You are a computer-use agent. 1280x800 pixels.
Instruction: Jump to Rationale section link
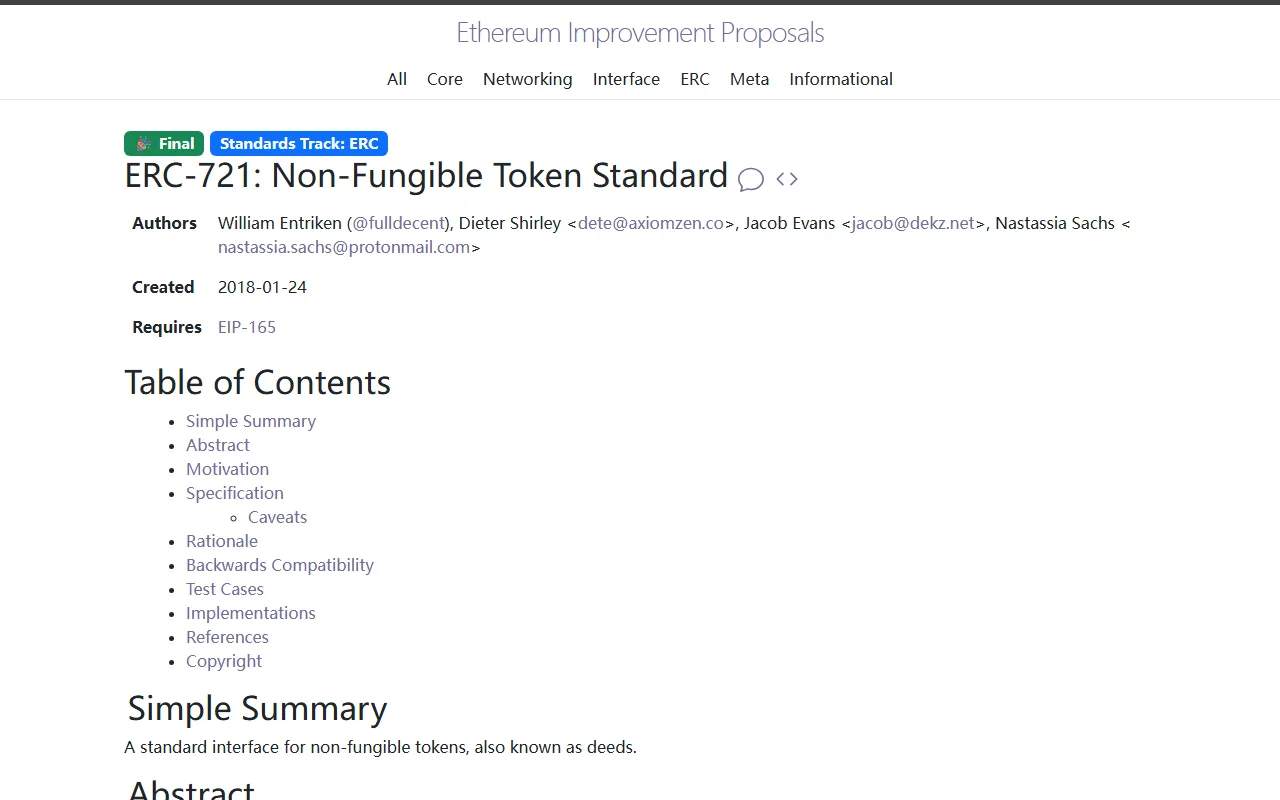222,541
